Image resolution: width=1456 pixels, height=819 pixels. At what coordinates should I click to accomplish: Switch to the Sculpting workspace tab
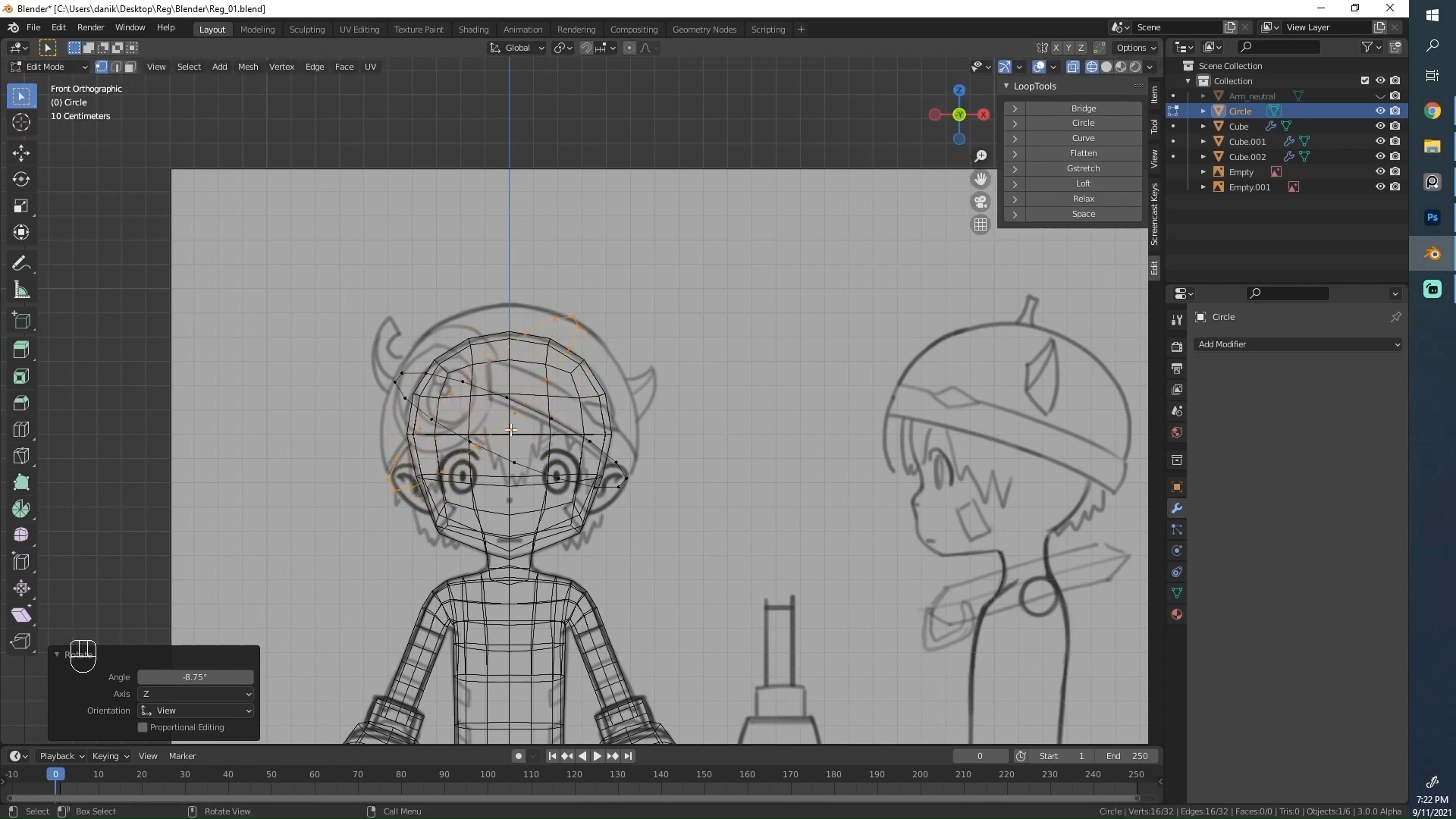point(306,30)
